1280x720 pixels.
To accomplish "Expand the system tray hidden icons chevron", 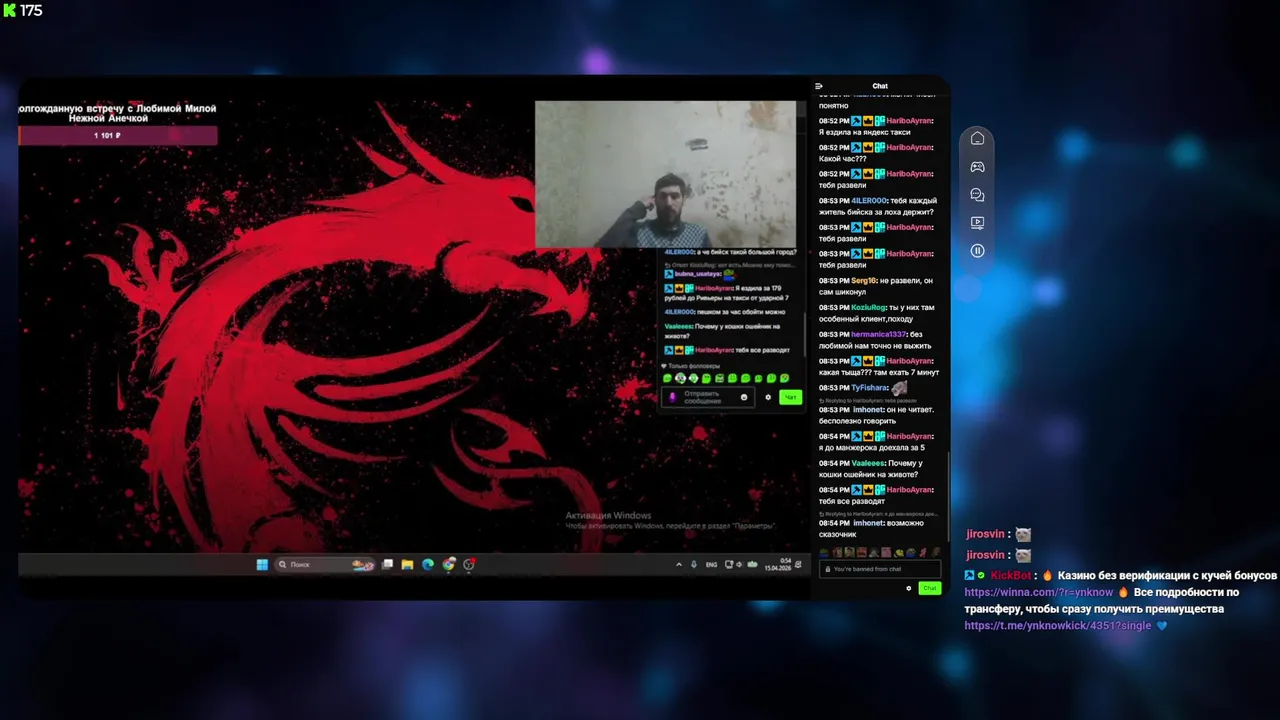I will click(x=680, y=565).
